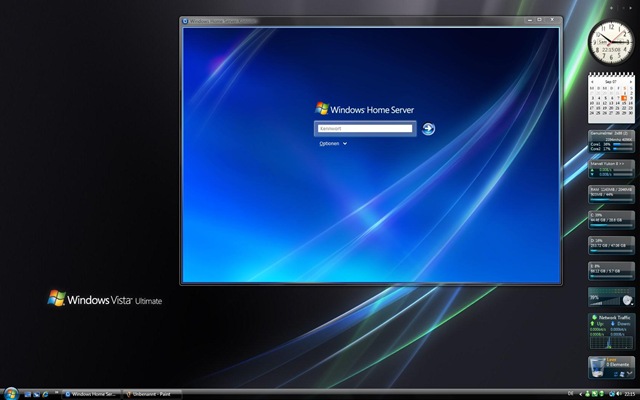Click the CPU meter gadget with Core1

[x=611, y=141]
